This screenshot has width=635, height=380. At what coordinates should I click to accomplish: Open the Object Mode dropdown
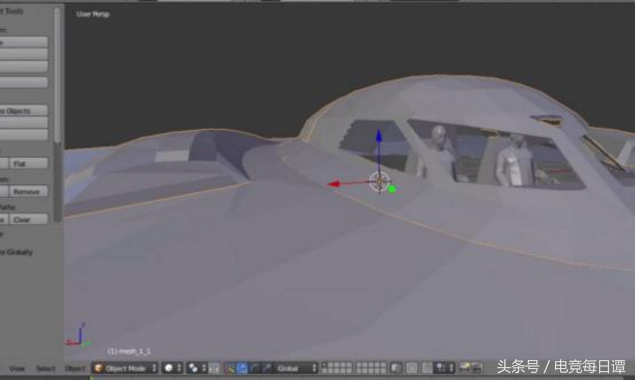click(125, 368)
